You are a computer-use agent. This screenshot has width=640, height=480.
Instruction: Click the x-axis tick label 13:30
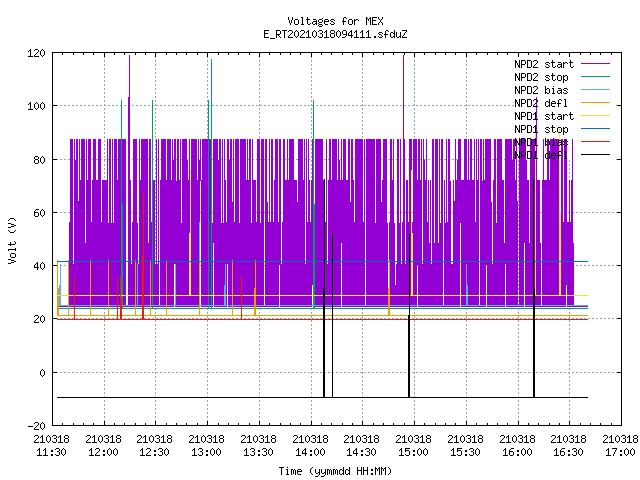pyautogui.click(x=258, y=452)
